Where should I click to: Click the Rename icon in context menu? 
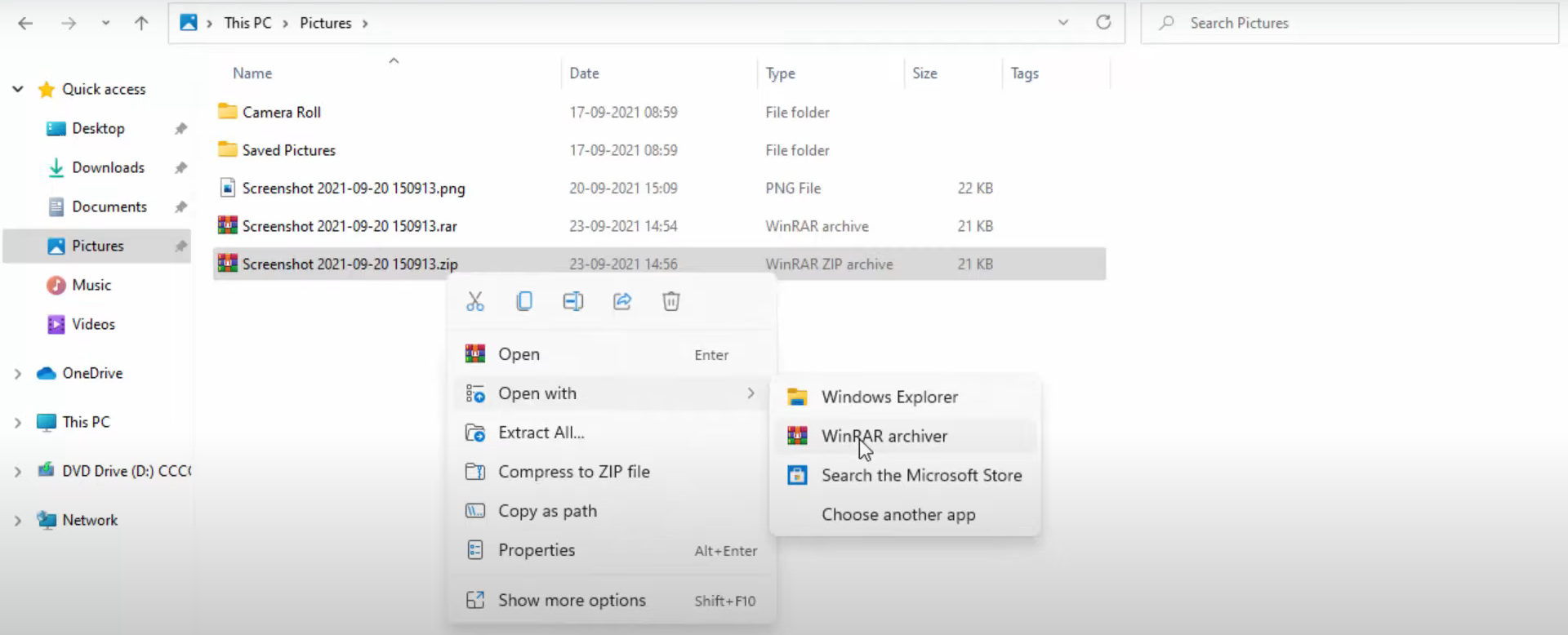[x=573, y=301]
